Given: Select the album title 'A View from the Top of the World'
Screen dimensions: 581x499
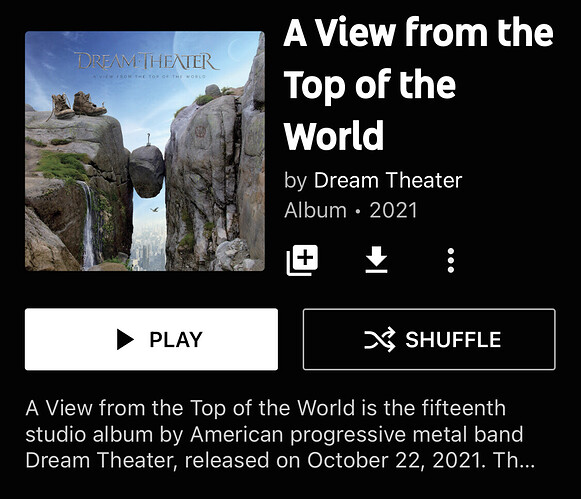Looking at the screenshot, I should point(419,84).
